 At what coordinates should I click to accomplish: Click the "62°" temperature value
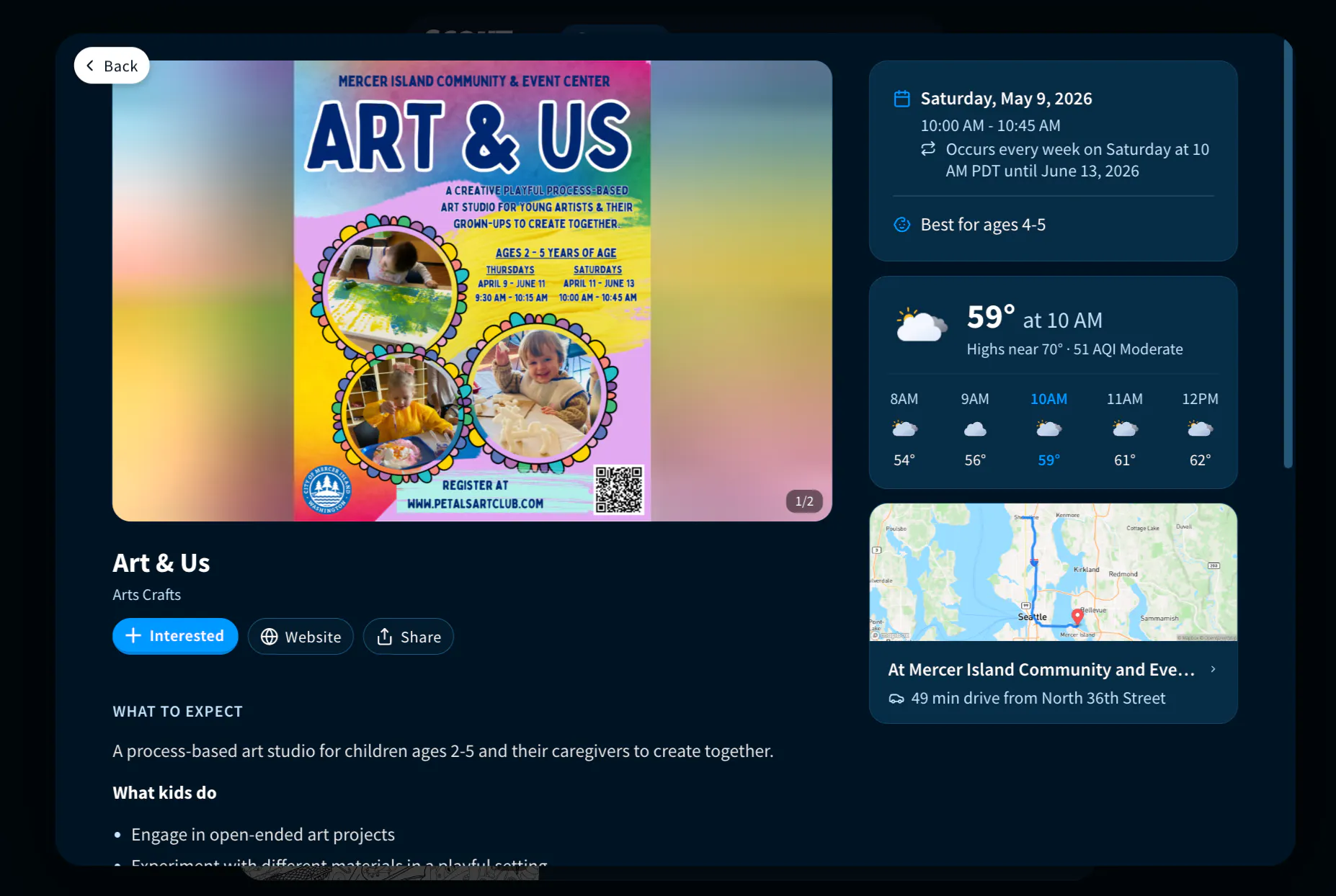point(1200,460)
